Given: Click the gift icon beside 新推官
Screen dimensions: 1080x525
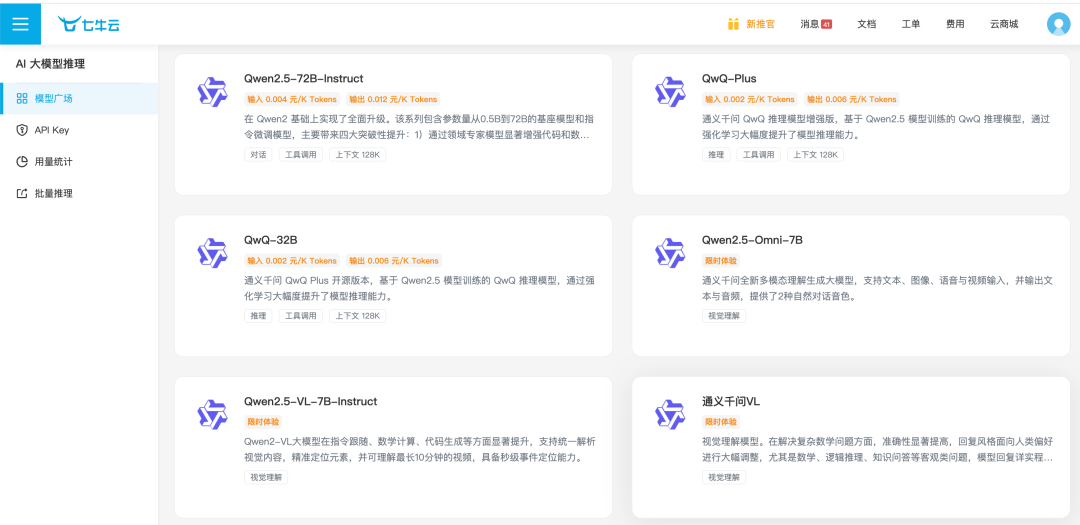Looking at the screenshot, I should click(734, 24).
